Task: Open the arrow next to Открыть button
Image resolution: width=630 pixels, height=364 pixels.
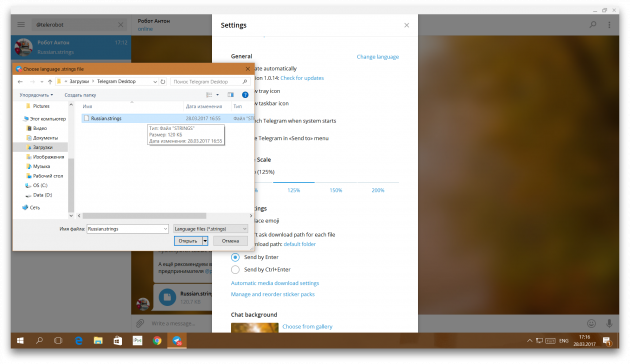Action: [205, 241]
